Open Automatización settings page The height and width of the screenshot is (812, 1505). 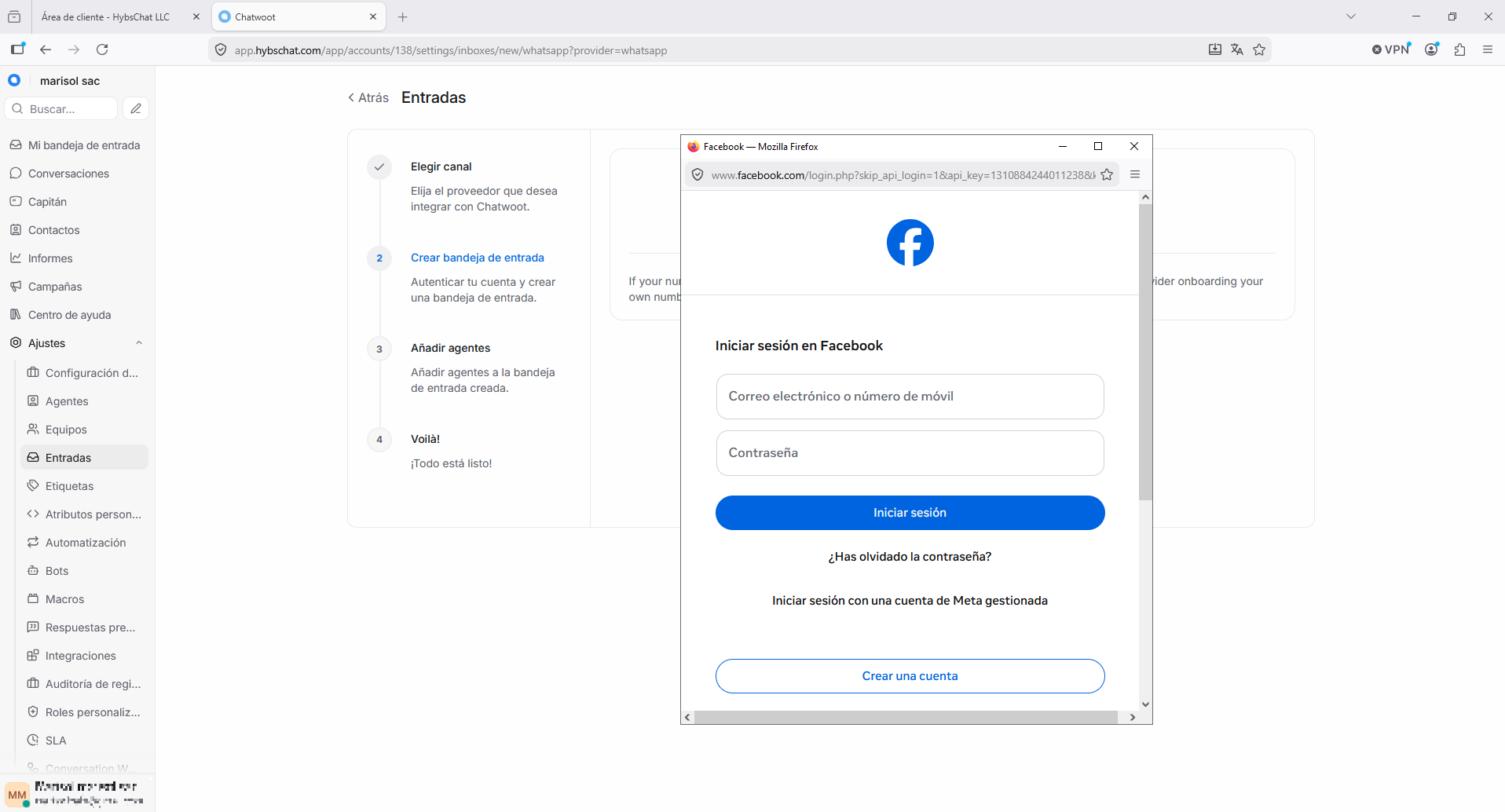84,543
